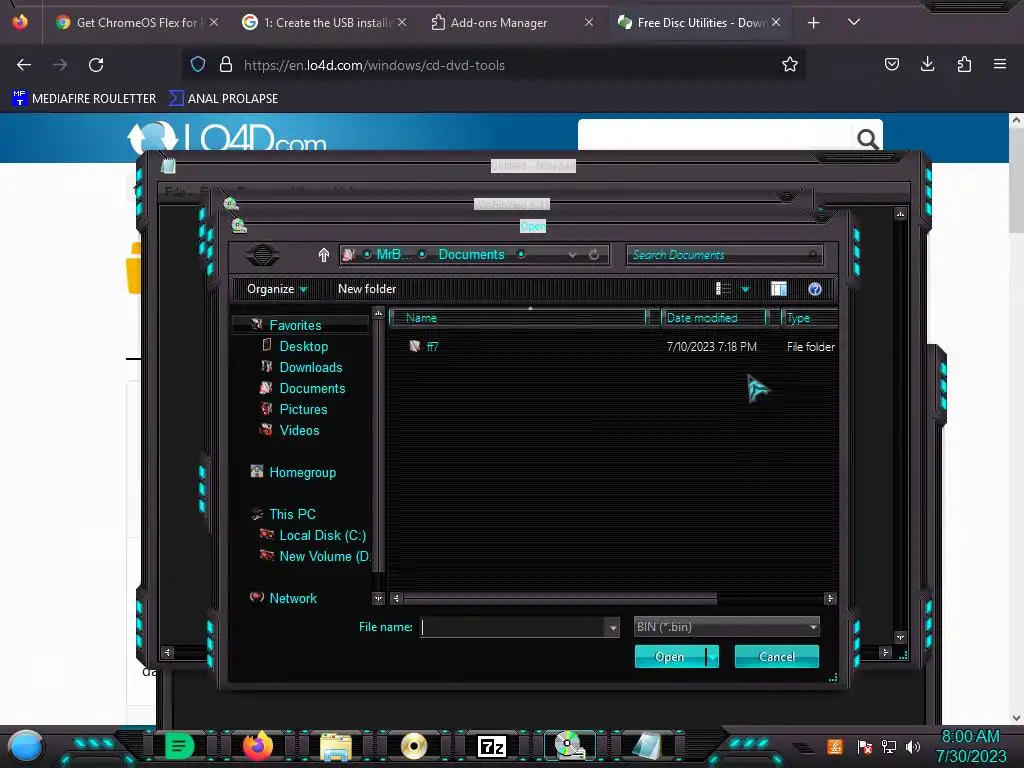Refresh the folder listing in address bar
Screen dimensions: 1024x768
[x=594, y=255]
